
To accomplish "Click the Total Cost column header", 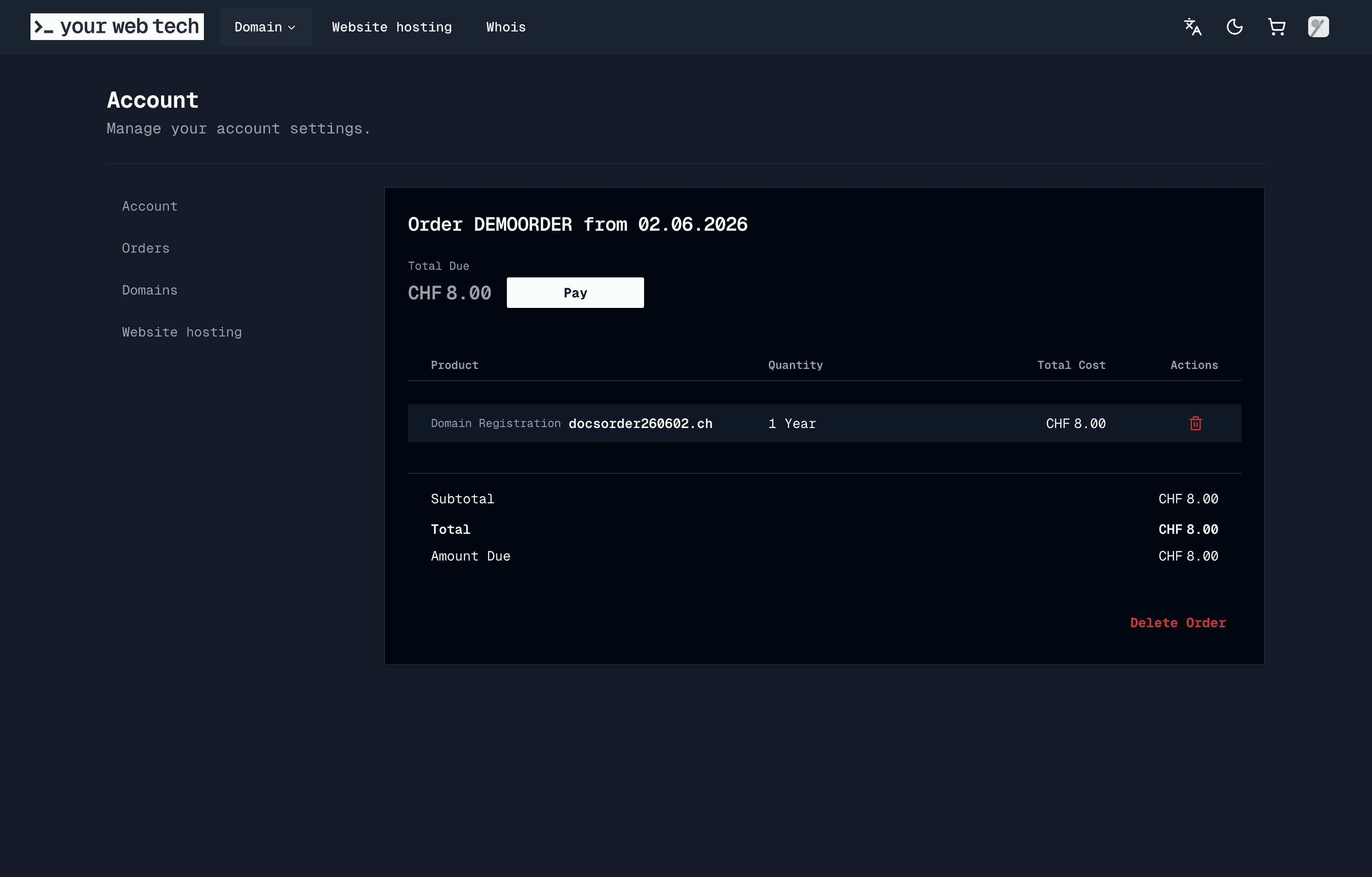I will [1071, 365].
